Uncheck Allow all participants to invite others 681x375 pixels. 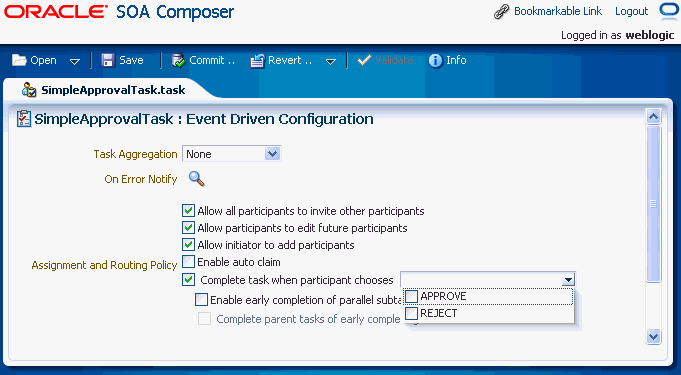click(x=188, y=211)
